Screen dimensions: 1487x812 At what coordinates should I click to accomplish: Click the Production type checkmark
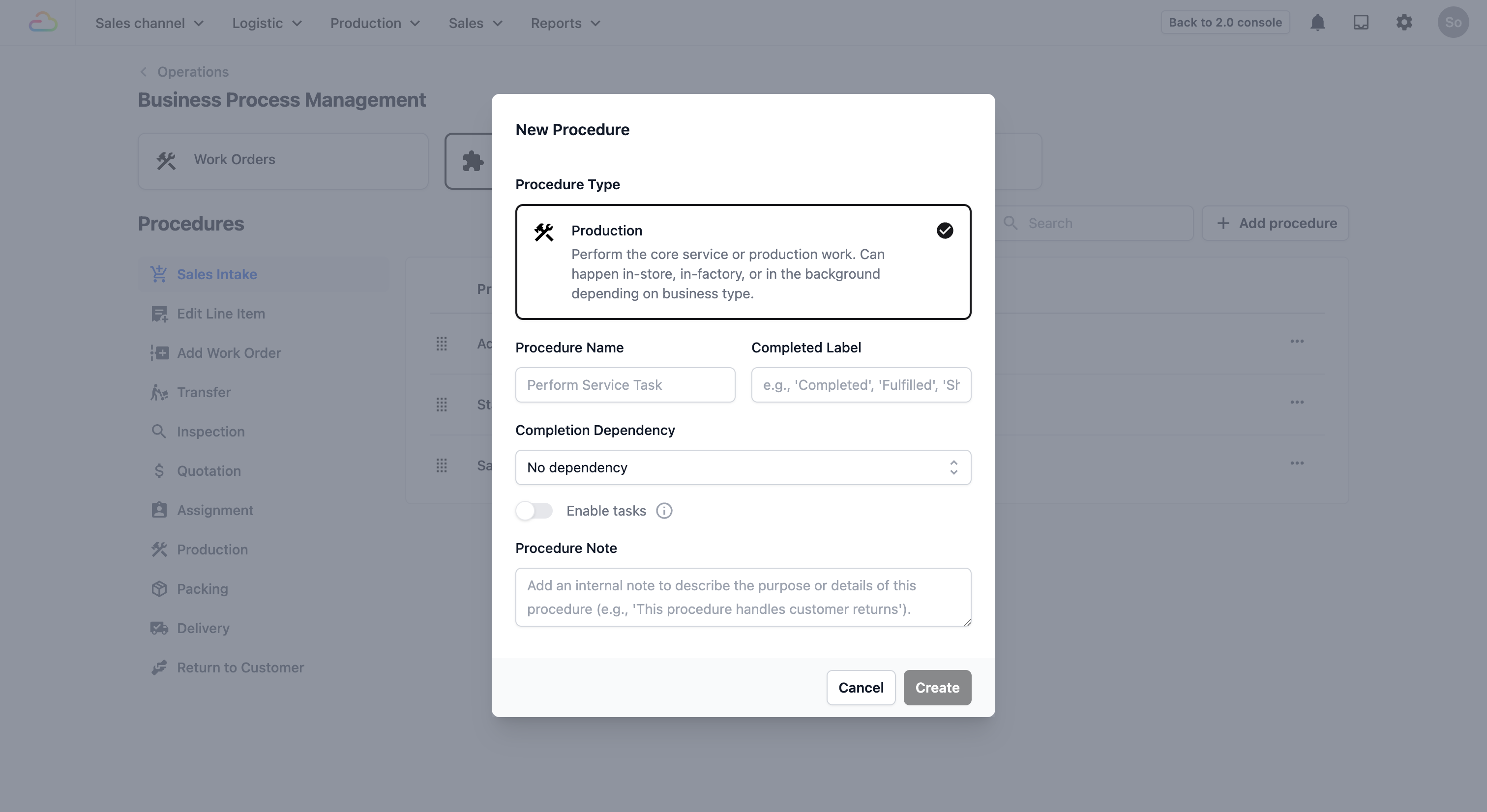[945, 231]
